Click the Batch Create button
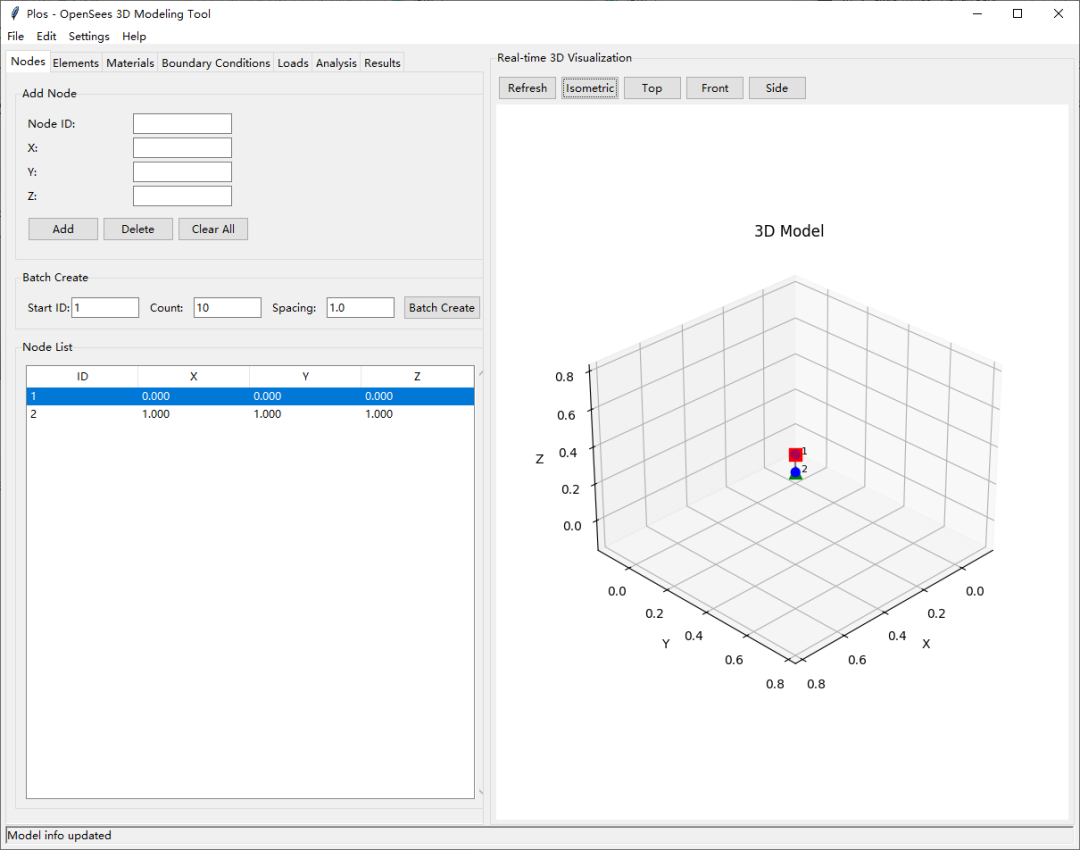This screenshot has height=850, width=1080. tap(442, 308)
